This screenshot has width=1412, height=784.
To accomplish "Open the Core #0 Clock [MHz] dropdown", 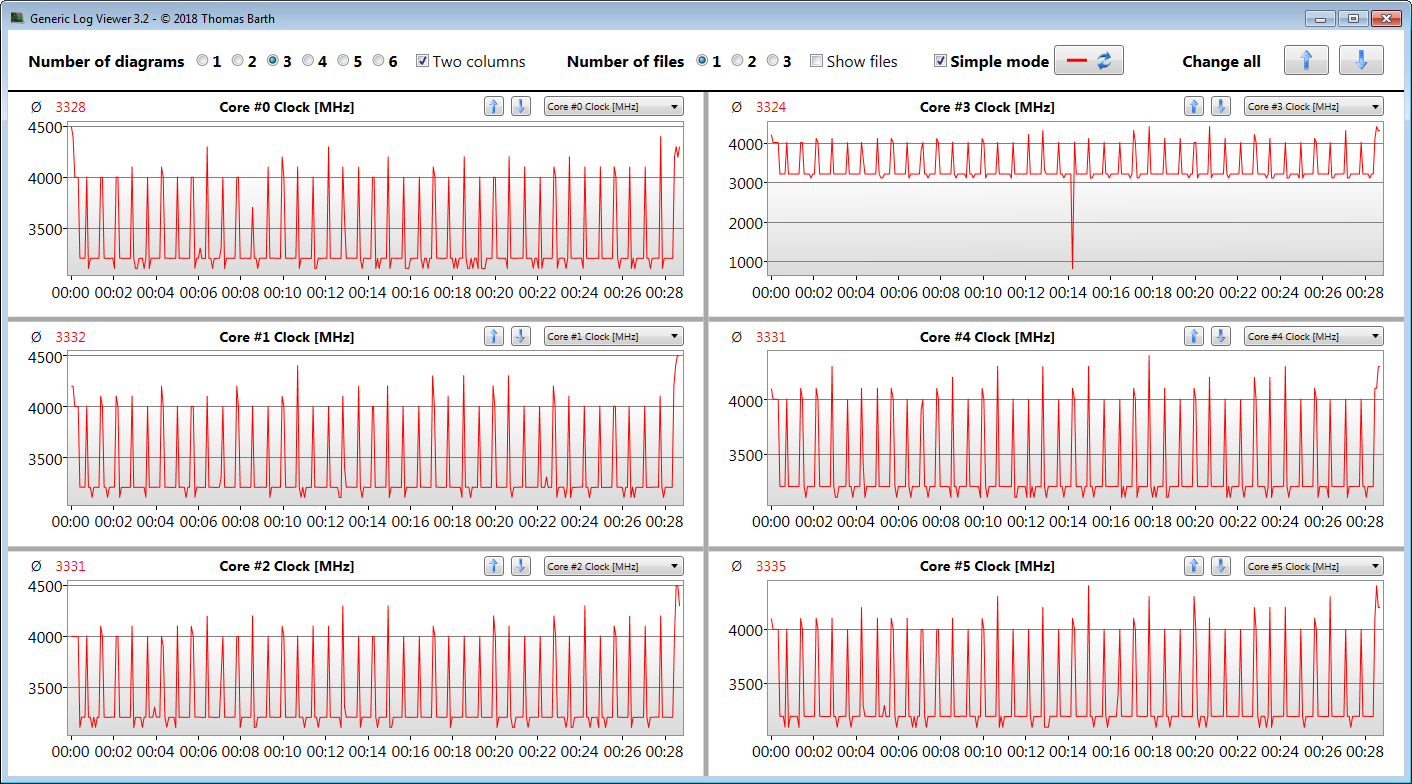I will point(613,107).
